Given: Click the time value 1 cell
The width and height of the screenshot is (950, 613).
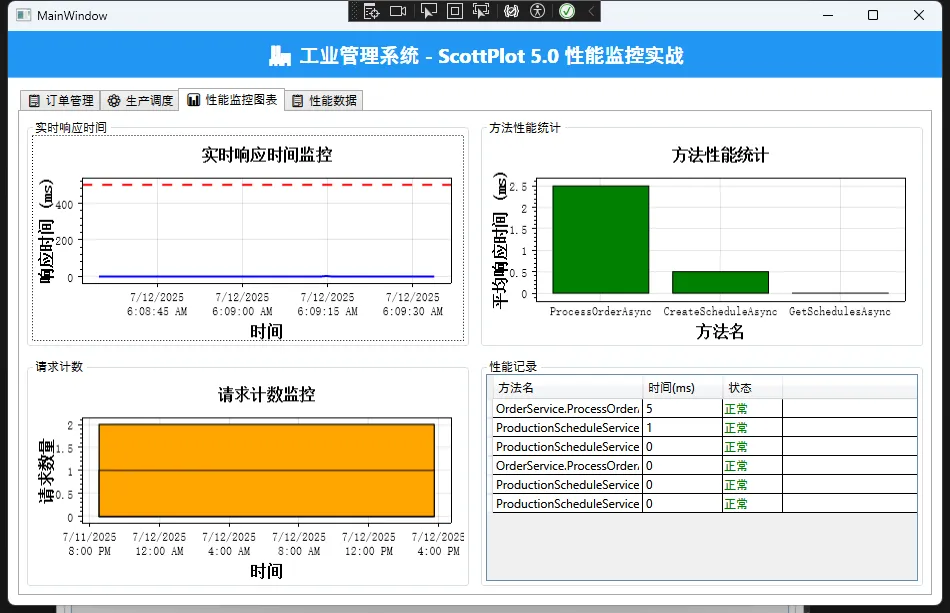Looking at the screenshot, I should [x=682, y=428].
